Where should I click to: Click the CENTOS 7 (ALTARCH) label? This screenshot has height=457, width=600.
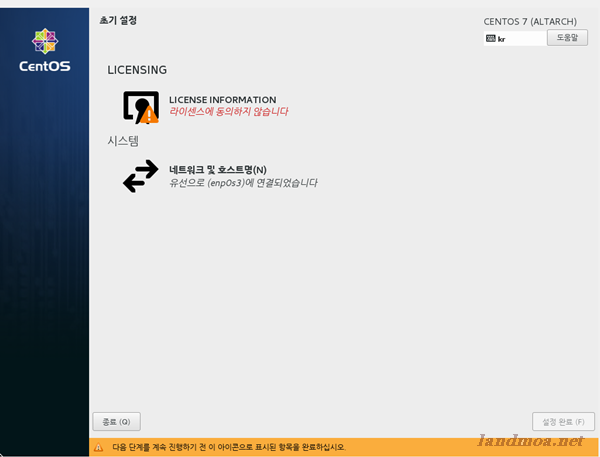point(530,22)
